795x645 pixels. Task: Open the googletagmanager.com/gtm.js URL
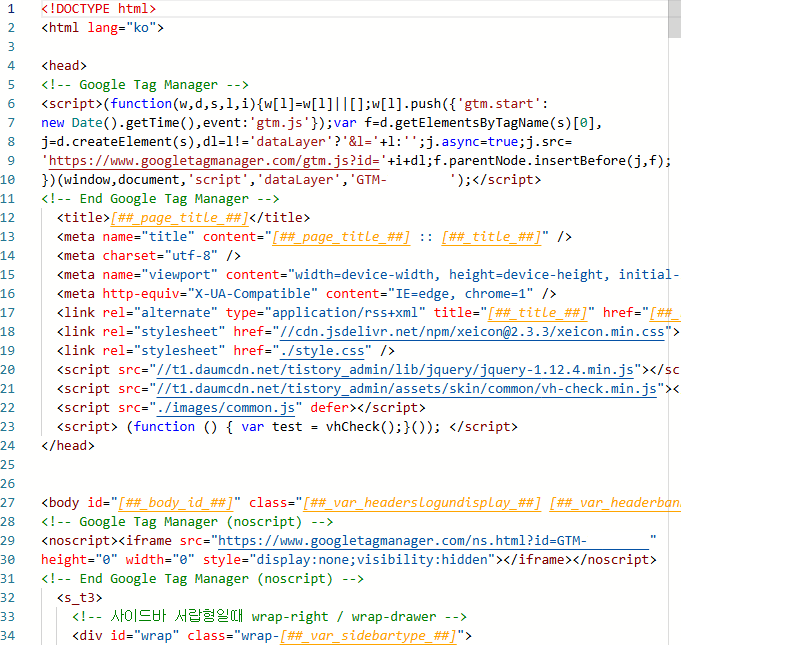(214, 161)
